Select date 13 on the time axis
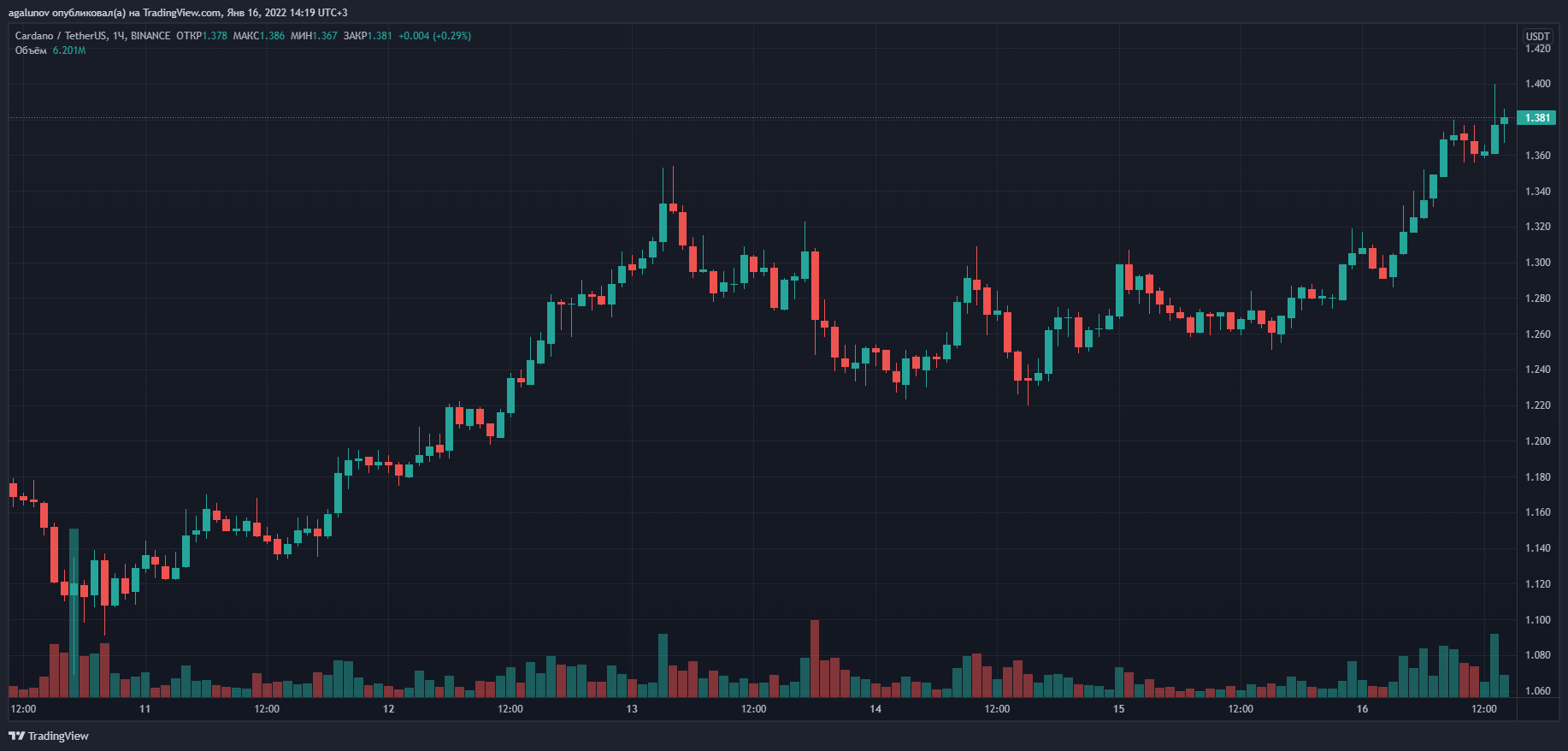Viewport: 1568px width, 751px height. (x=632, y=709)
